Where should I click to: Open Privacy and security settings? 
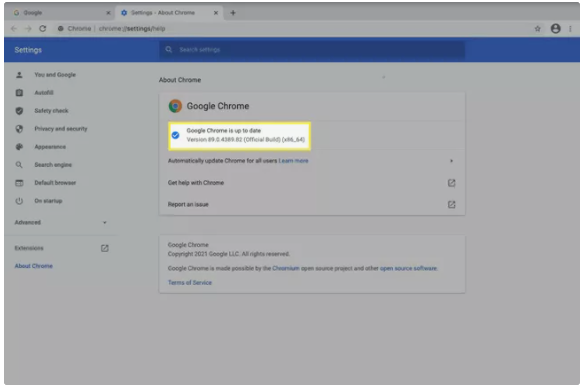coord(61,129)
